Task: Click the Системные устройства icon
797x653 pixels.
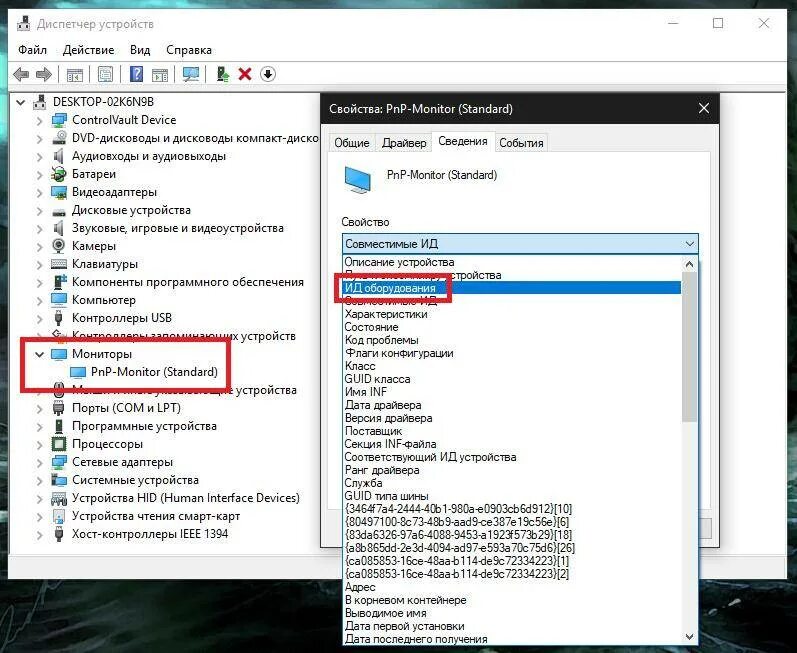Action: point(59,480)
